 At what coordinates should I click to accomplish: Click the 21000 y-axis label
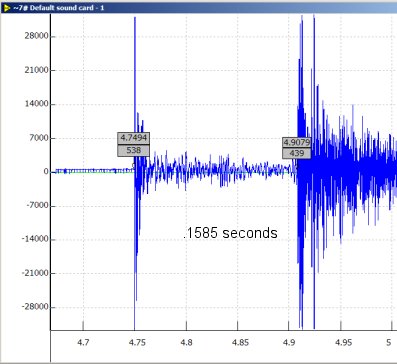click(36, 70)
